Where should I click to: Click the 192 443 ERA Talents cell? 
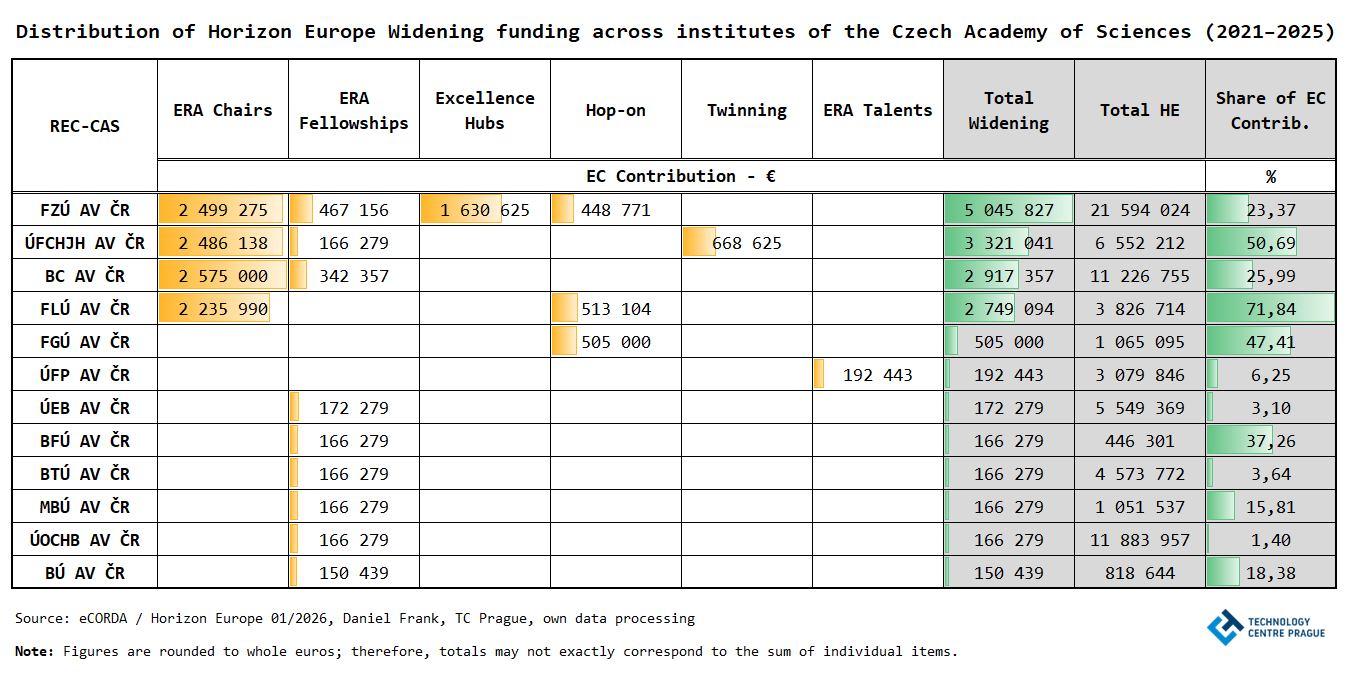pos(878,375)
